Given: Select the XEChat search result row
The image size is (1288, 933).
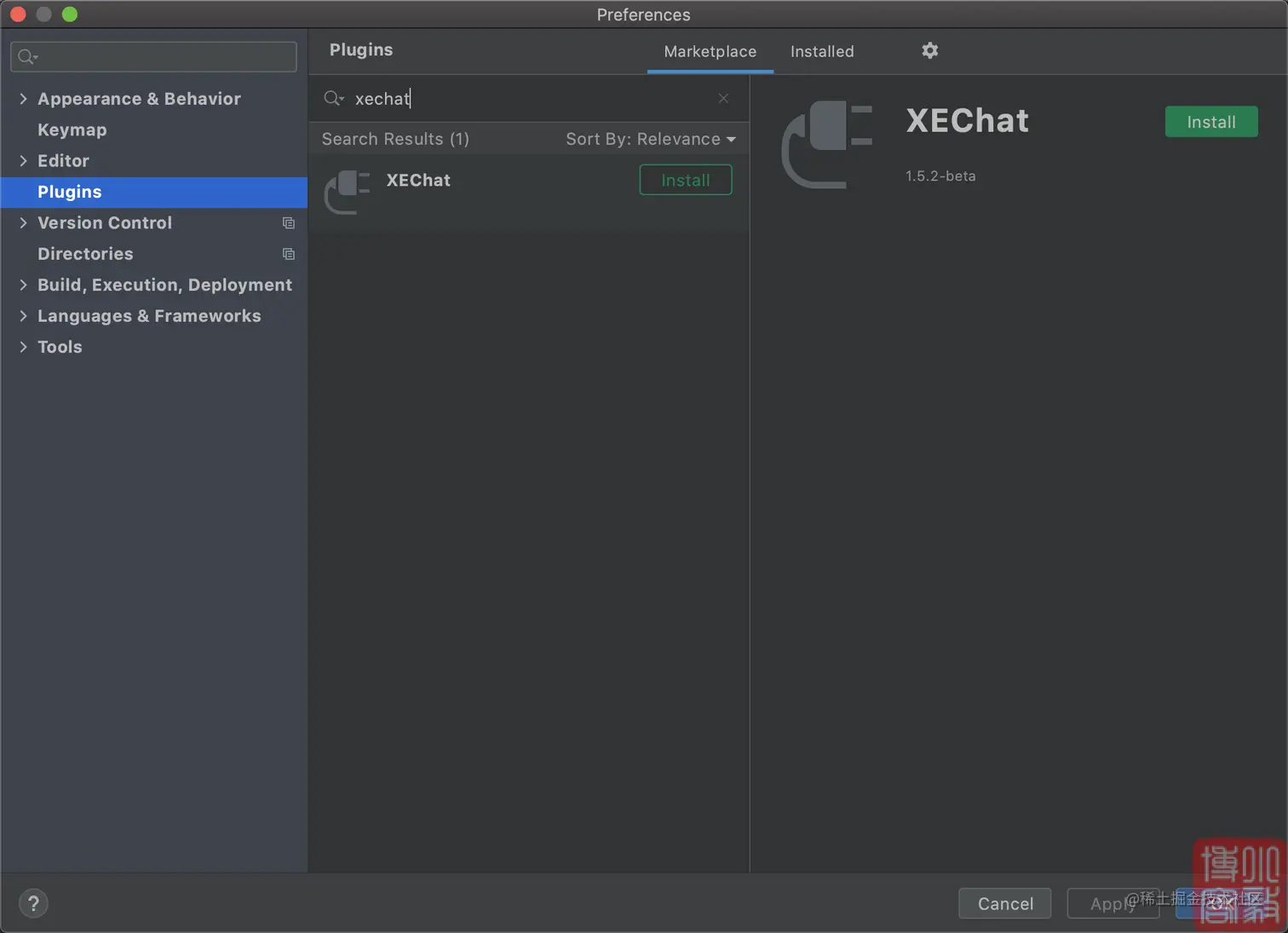Looking at the screenshot, I should tap(529, 192).
